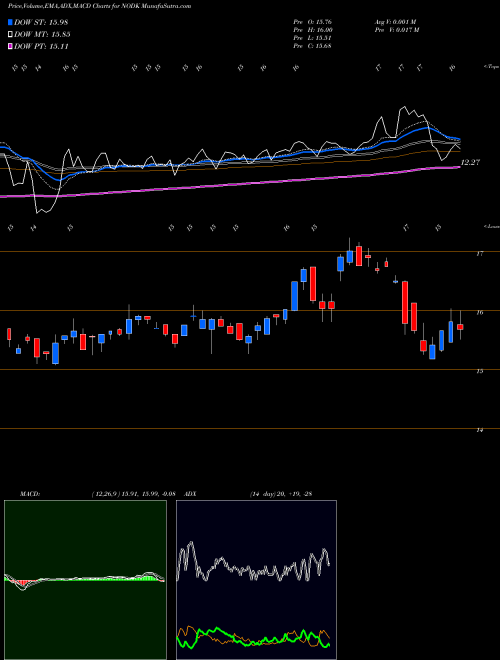Click the tall blue candlestick rising above 16

(x=295, y=296)
